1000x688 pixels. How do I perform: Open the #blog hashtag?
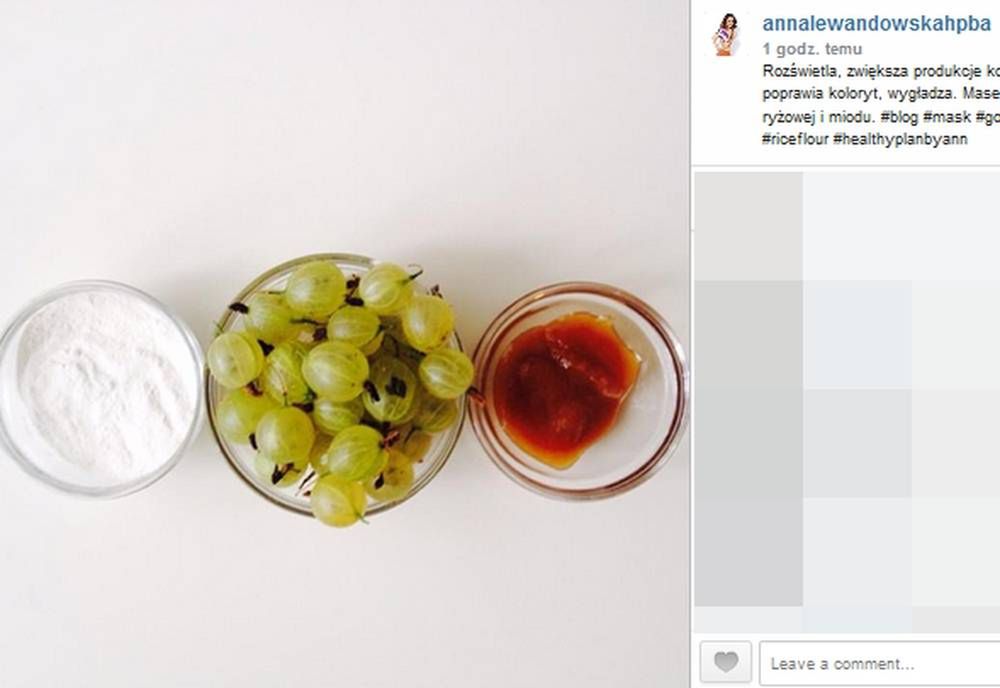(x=899, y=117)
